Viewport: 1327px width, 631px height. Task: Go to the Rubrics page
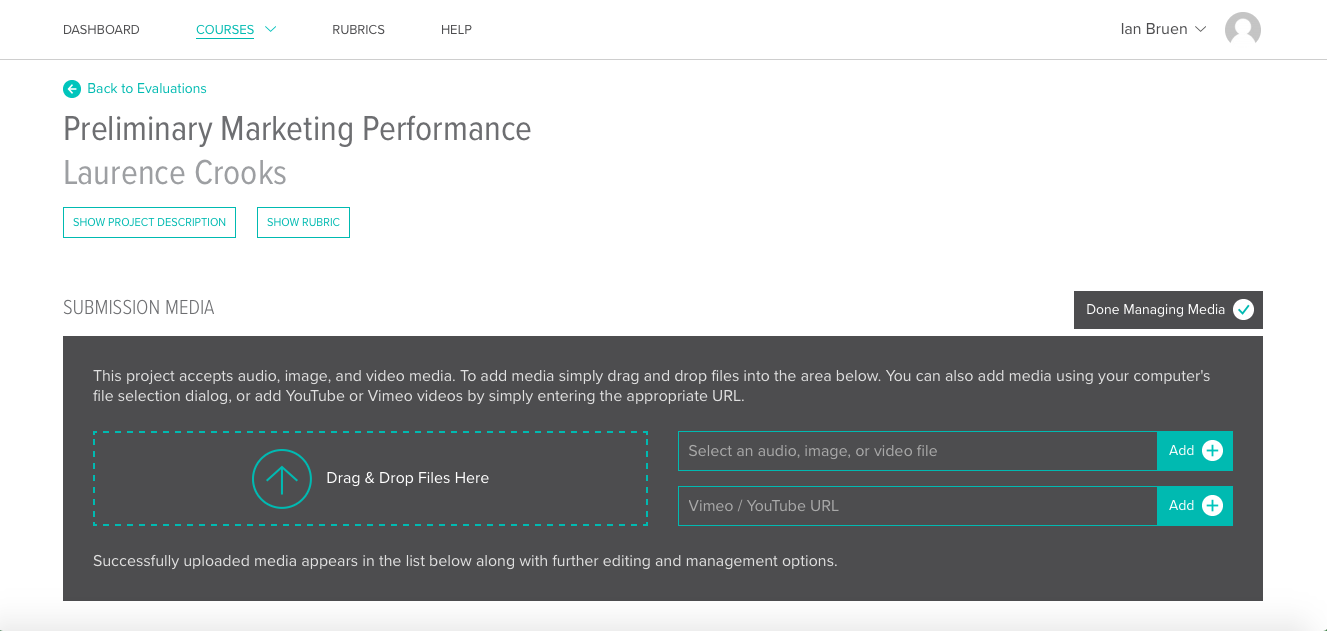(358, 30)
